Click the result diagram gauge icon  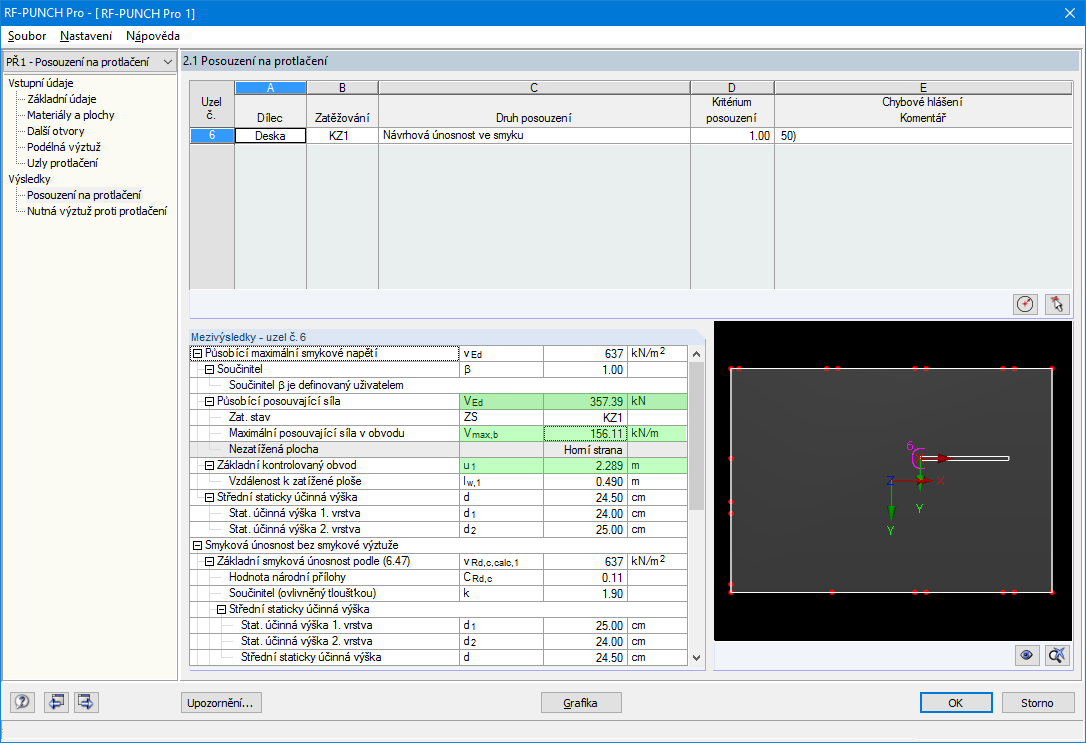pyautogui.click(x=1025, y=304)
